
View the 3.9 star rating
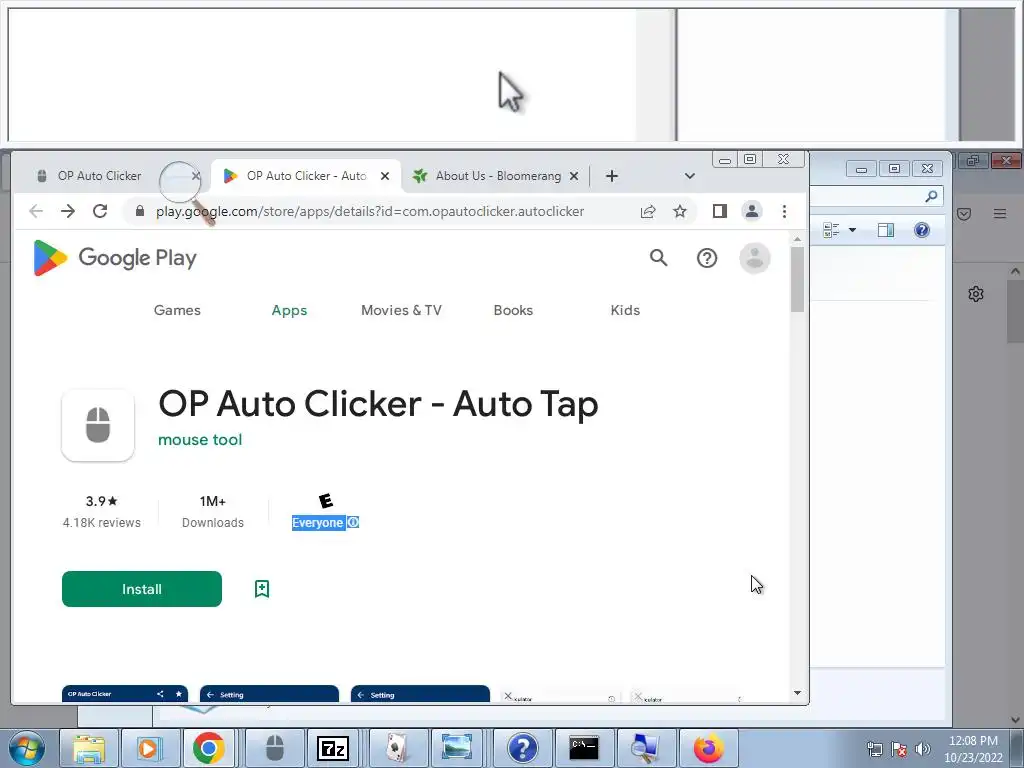point(102,501)
